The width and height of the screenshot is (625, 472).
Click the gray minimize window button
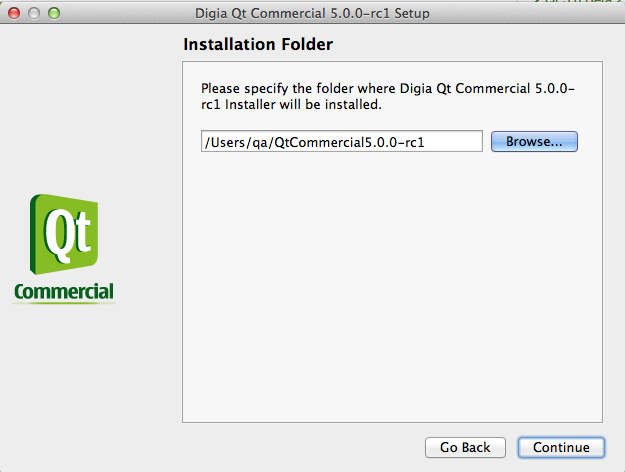[x=34, y=13]
